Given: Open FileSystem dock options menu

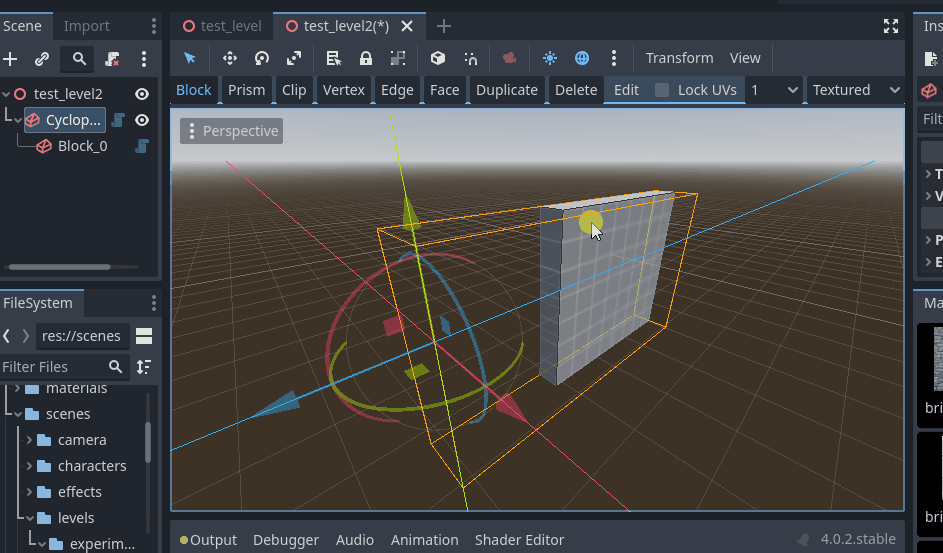Looking at the screenshot, I should (154, 303).
